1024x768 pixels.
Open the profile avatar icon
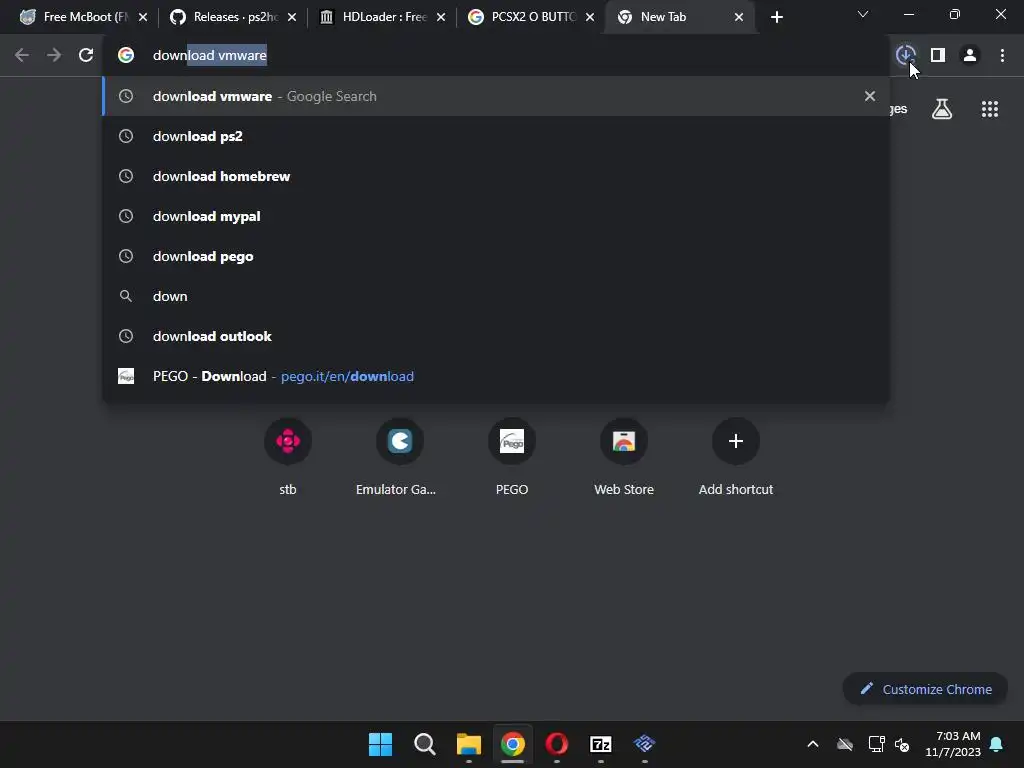[x=970, y=56]
